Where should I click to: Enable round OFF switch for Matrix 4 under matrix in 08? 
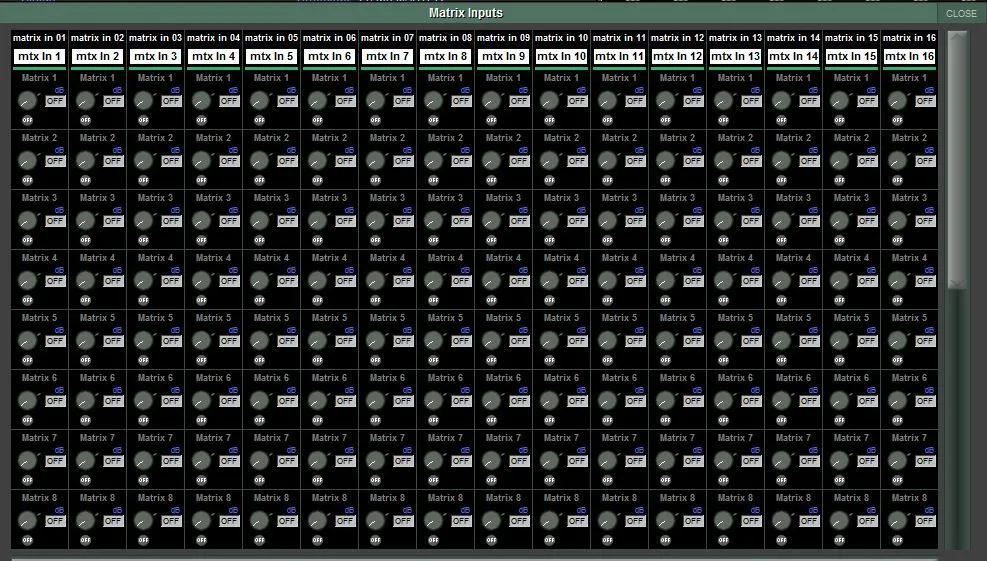pos(433,300)
